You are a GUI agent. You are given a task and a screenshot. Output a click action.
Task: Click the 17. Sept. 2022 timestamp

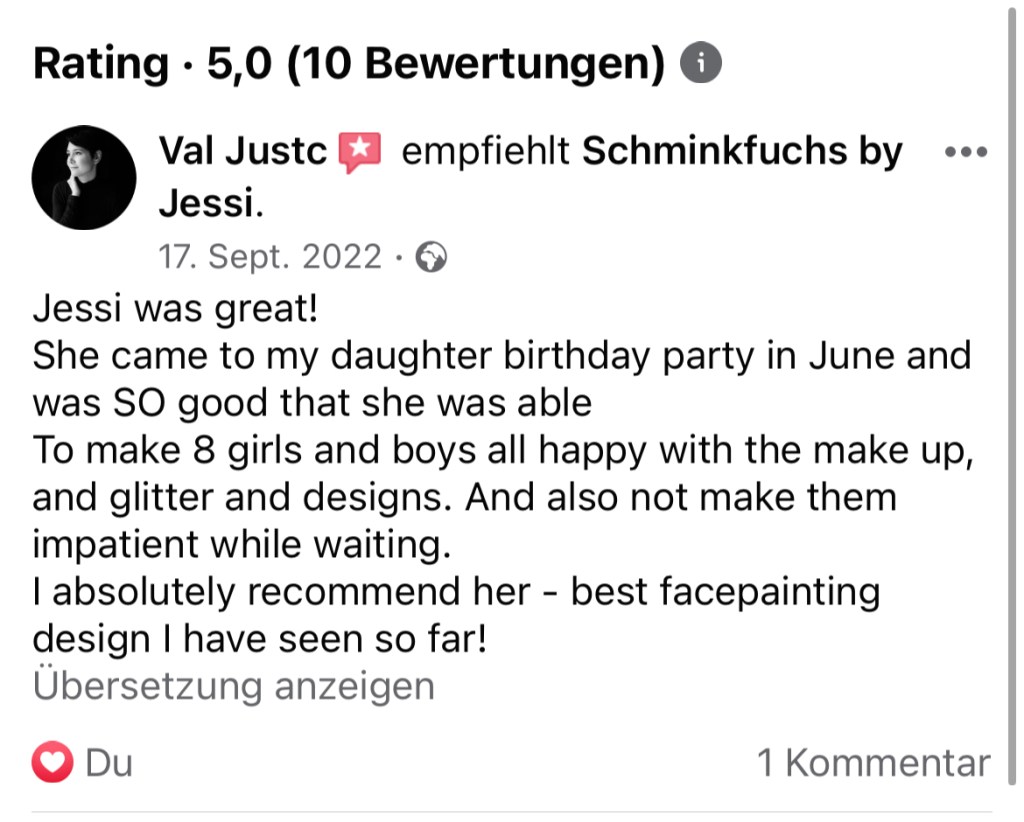[x=270, y=258]
